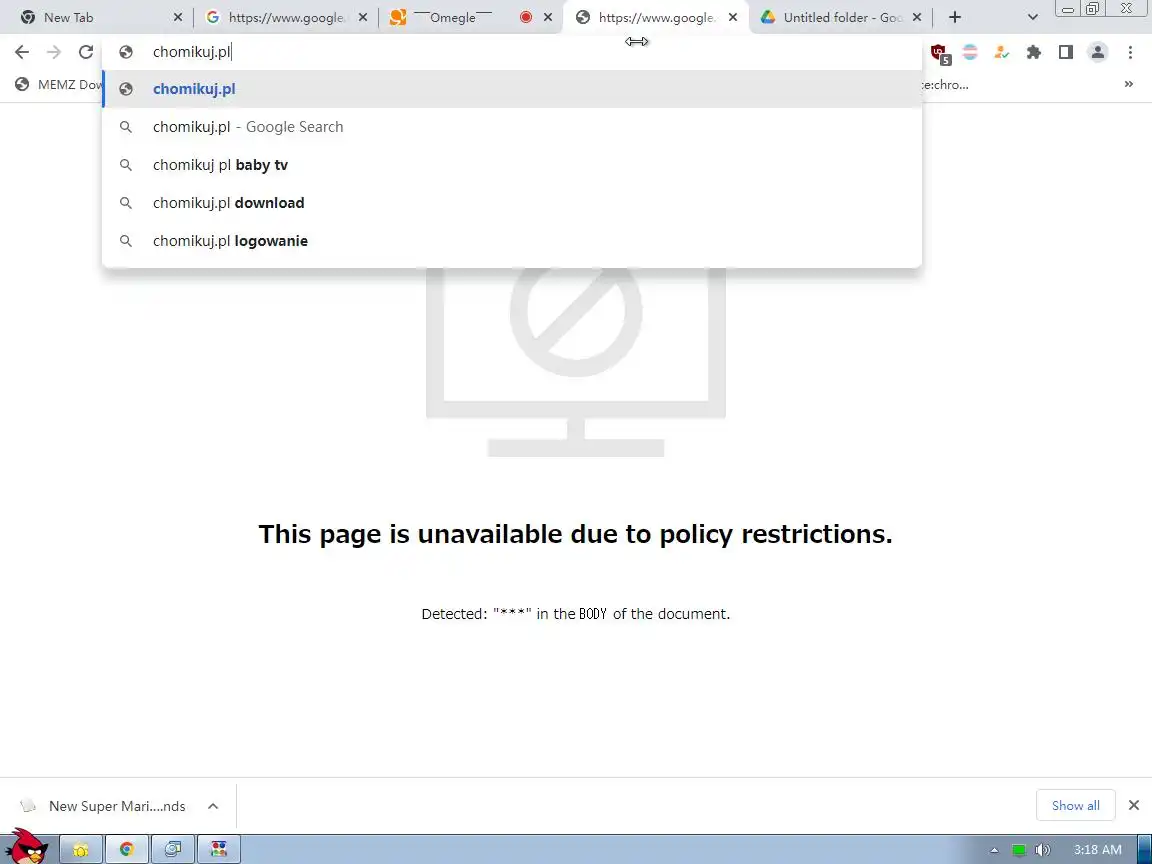Expand the download item options chevron

coord(213,806)
